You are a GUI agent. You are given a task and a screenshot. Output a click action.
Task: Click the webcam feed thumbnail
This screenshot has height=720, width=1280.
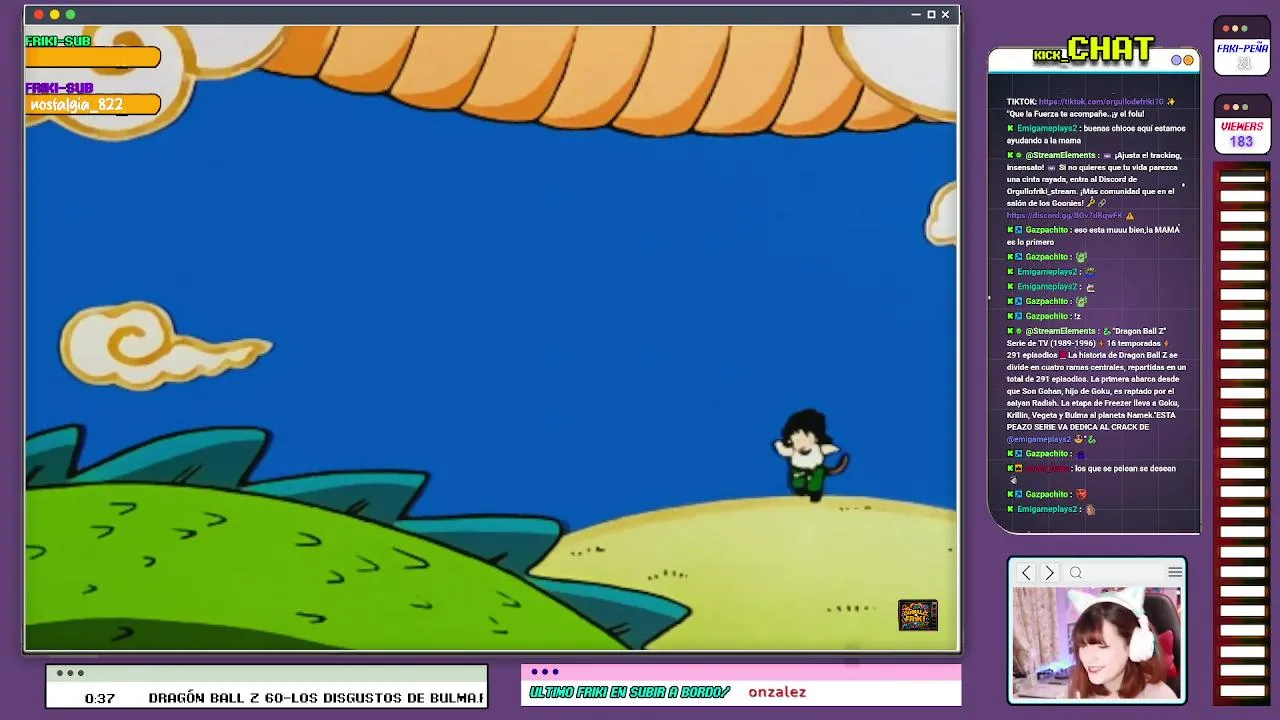pyautogui.click(x=1097, y=643)
